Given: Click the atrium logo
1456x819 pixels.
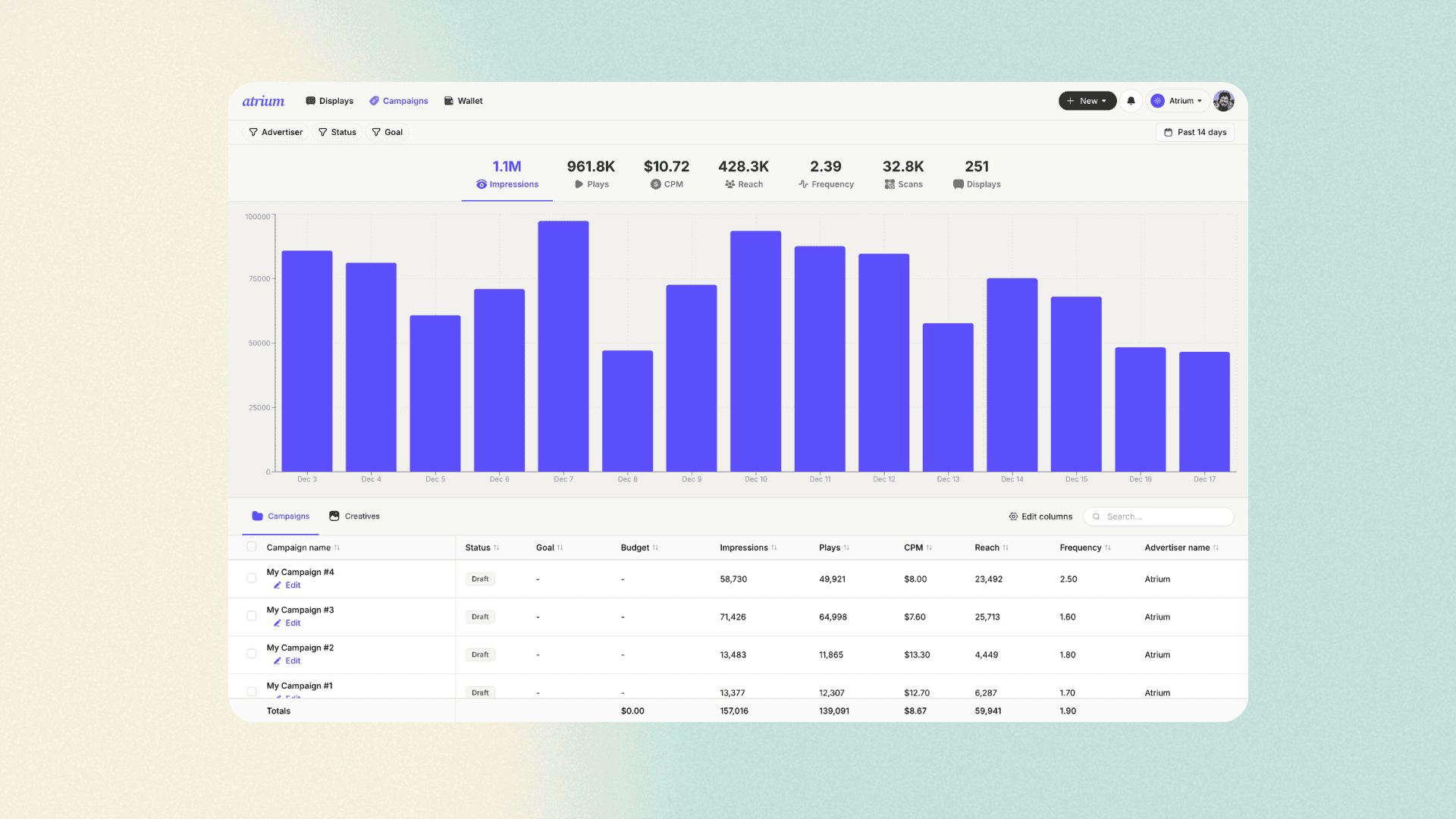Looking at the screenshot, I should coord(263,101).
